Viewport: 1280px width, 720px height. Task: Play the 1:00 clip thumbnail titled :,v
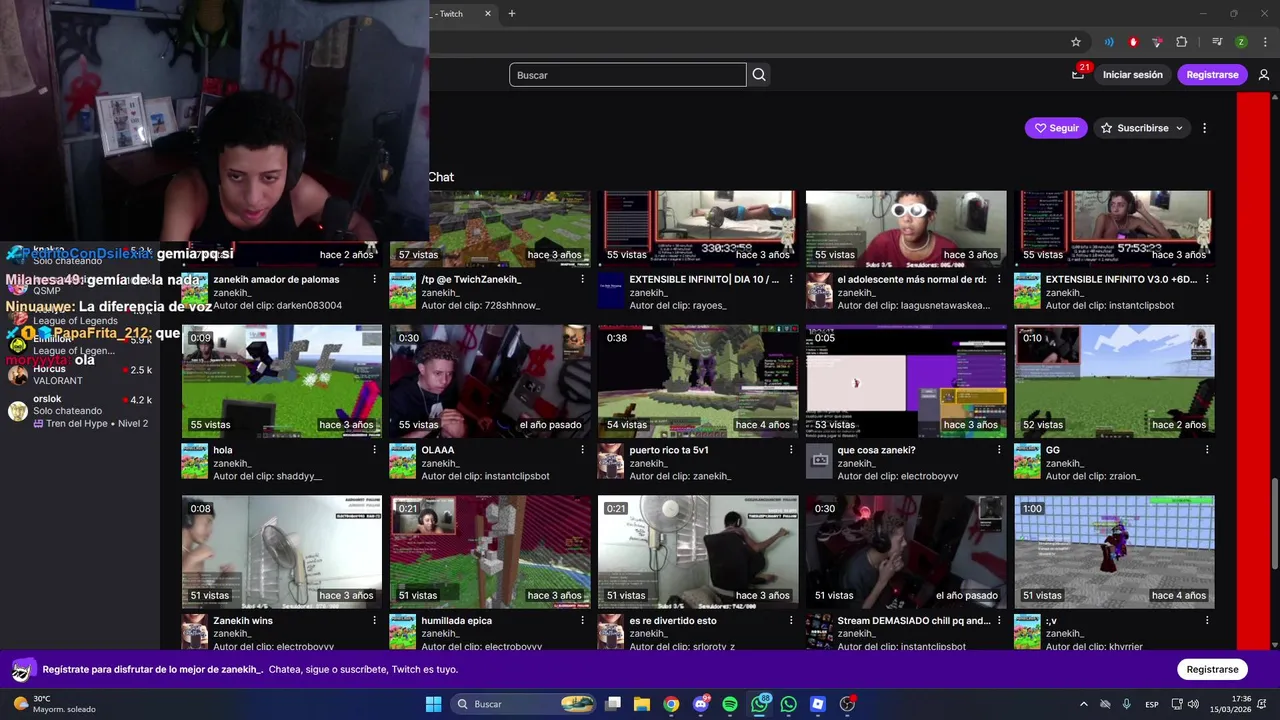[x=1114, y=552]
